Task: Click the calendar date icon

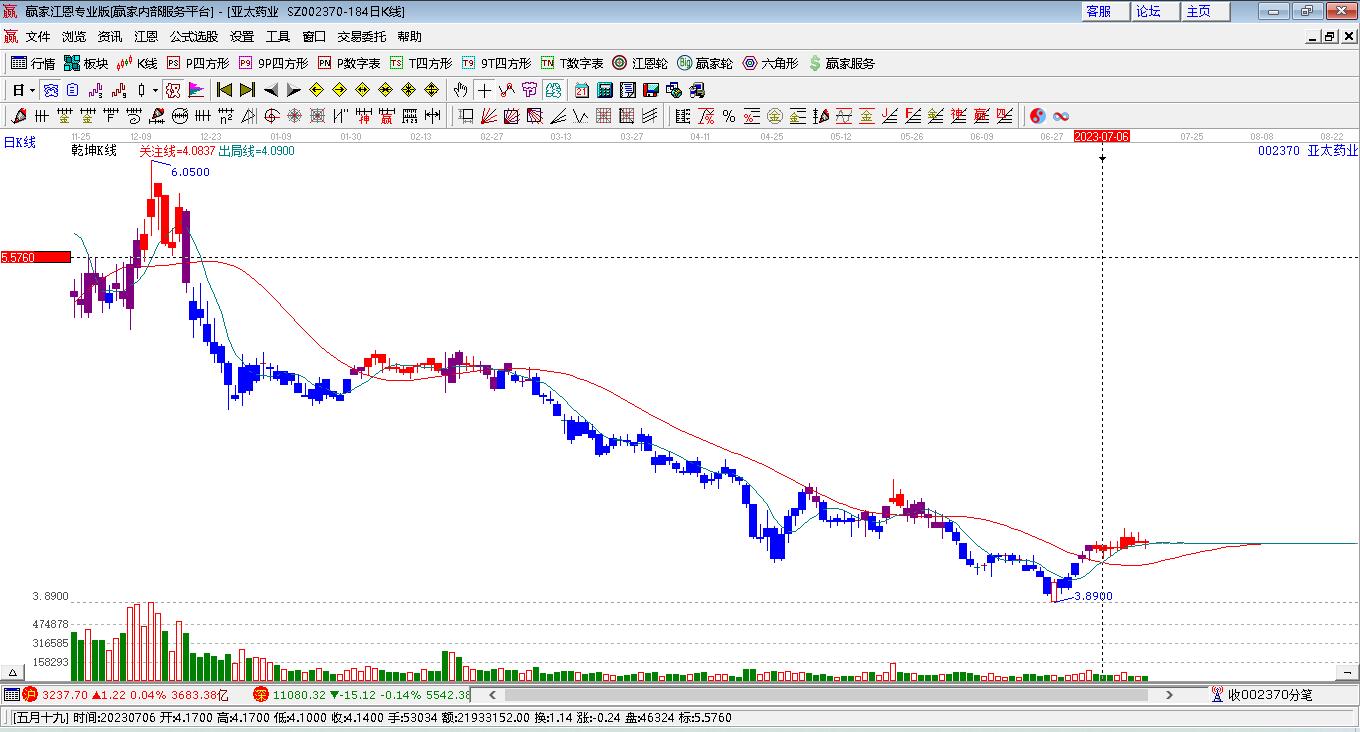Action: coord(581,90)
